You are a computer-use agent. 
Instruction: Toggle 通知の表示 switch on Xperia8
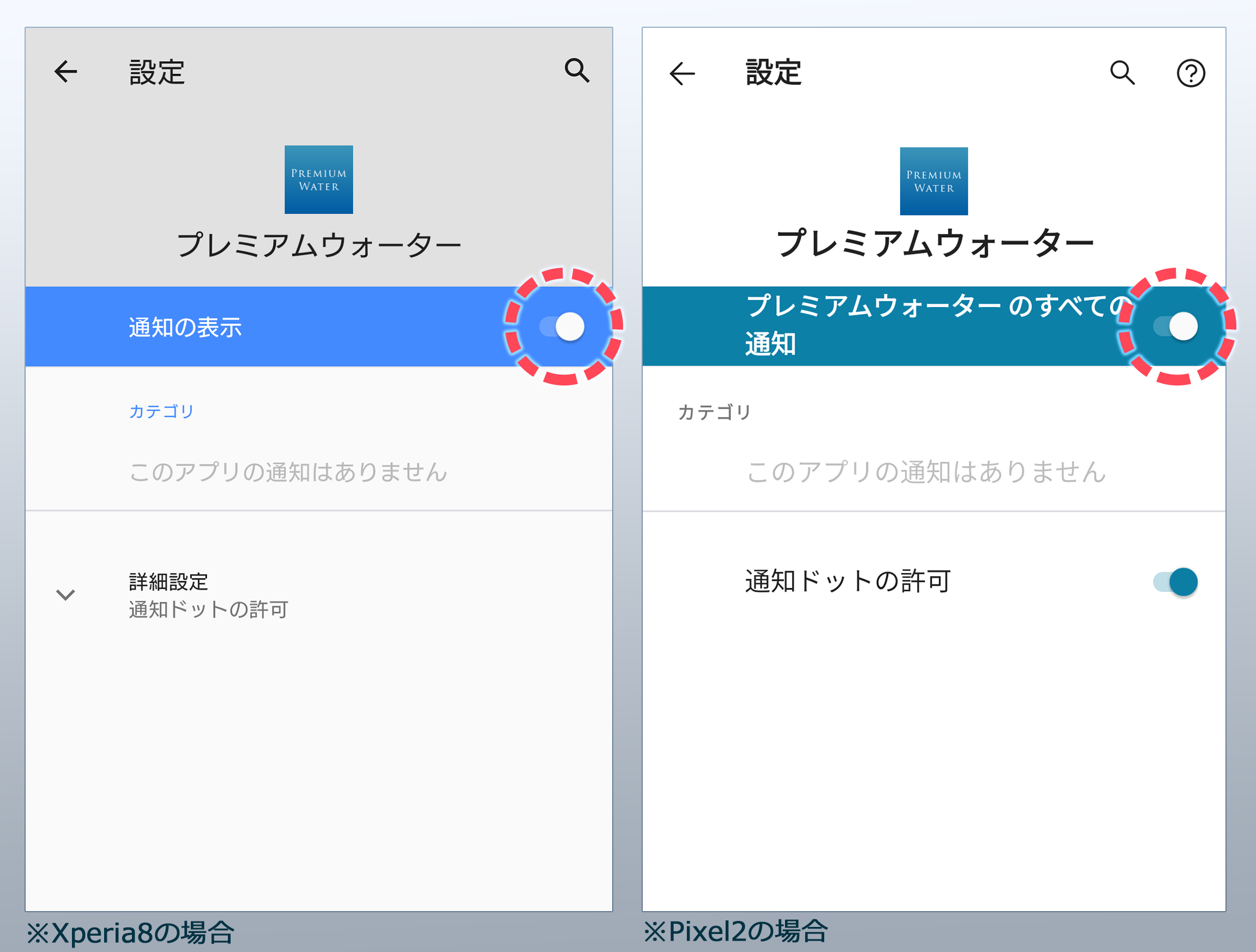pos(563,327)
